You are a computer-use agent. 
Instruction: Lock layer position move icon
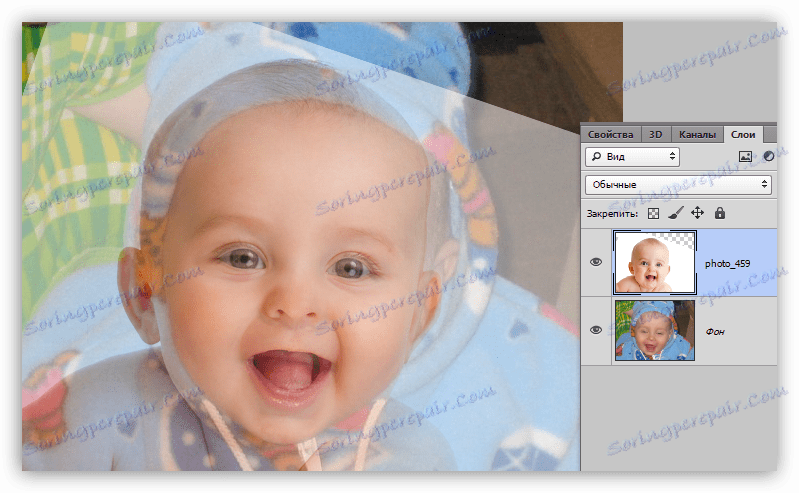[x=697, y=213]
